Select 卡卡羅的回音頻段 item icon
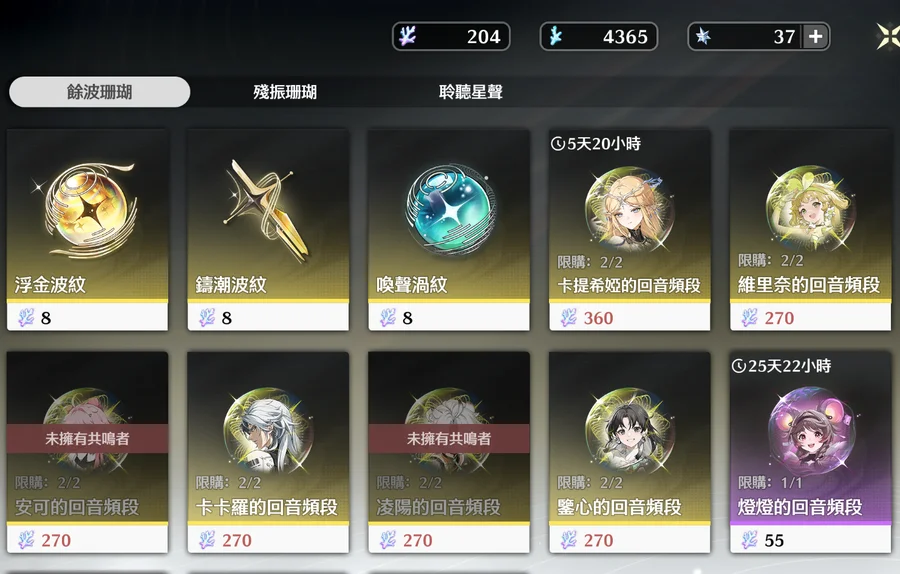Image resolution: width=900 pixels, height=574 pixels. (268, 430)
